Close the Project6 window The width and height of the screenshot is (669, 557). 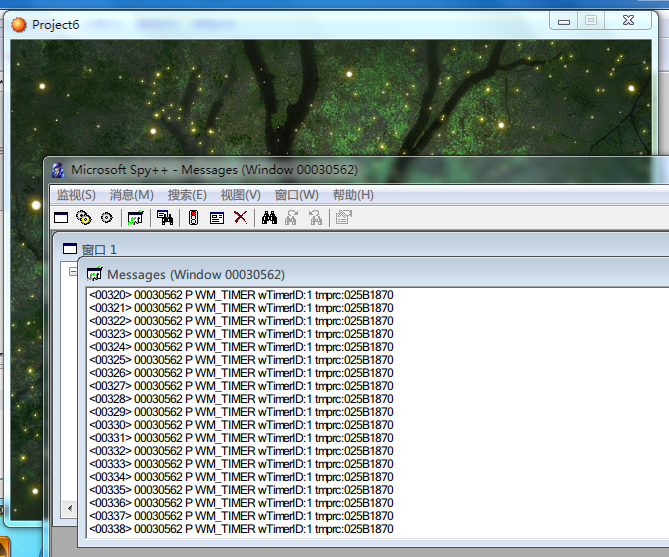pyautogui.click(x=628, y=20)
